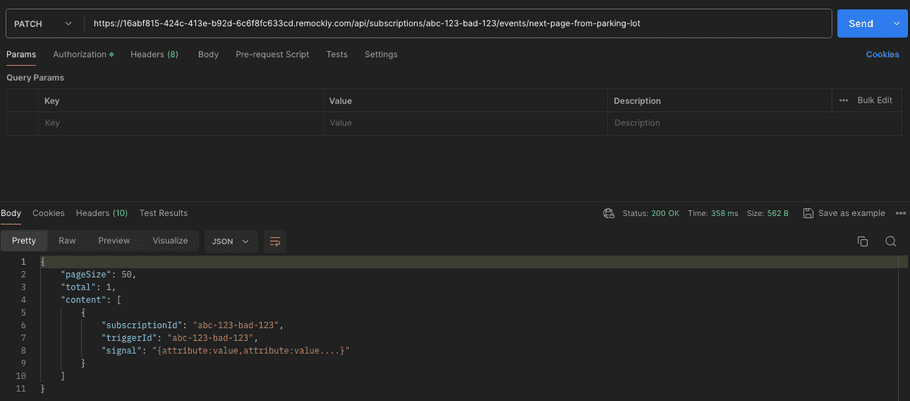This screenshot has width=910, height=401.
Task: Open the Test Results response tab
Action: pyautogui.click(x=163, y=213)
